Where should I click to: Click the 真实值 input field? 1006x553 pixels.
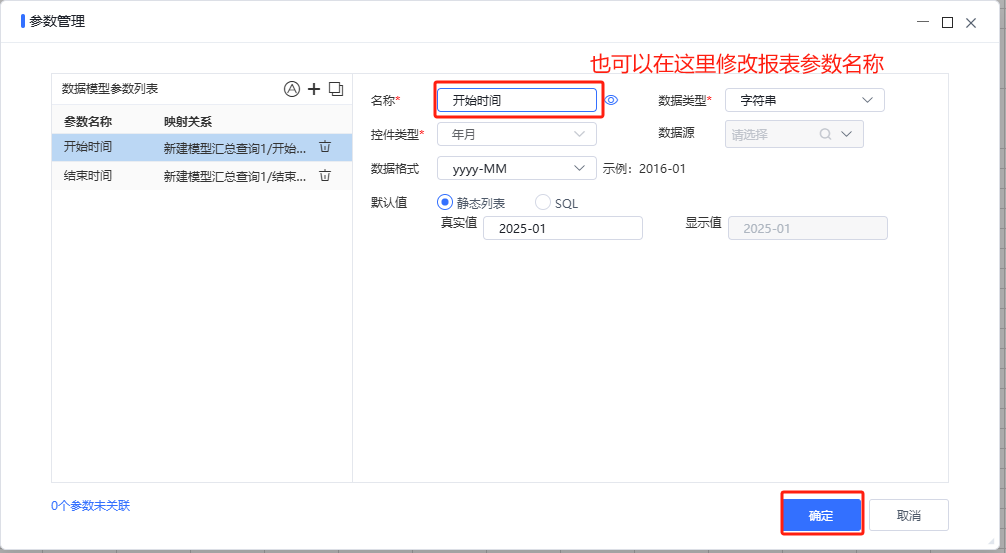[x=563, y=228]
